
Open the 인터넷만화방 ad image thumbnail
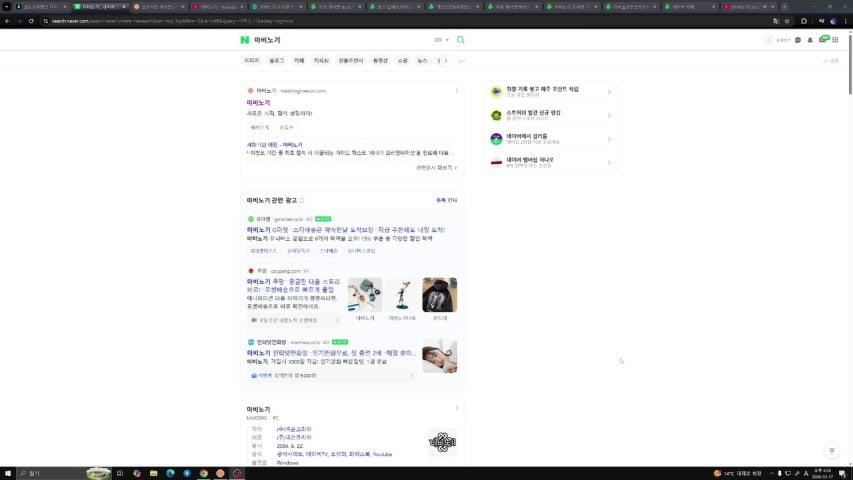(440, 356)
